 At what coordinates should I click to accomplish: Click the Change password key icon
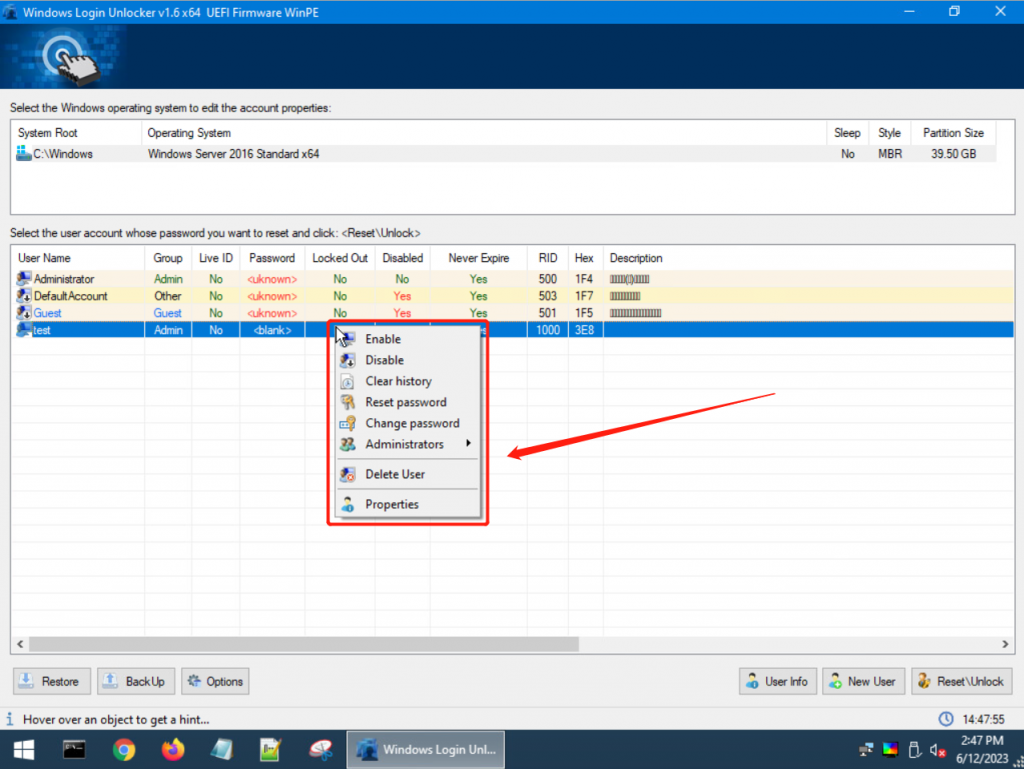348,423
